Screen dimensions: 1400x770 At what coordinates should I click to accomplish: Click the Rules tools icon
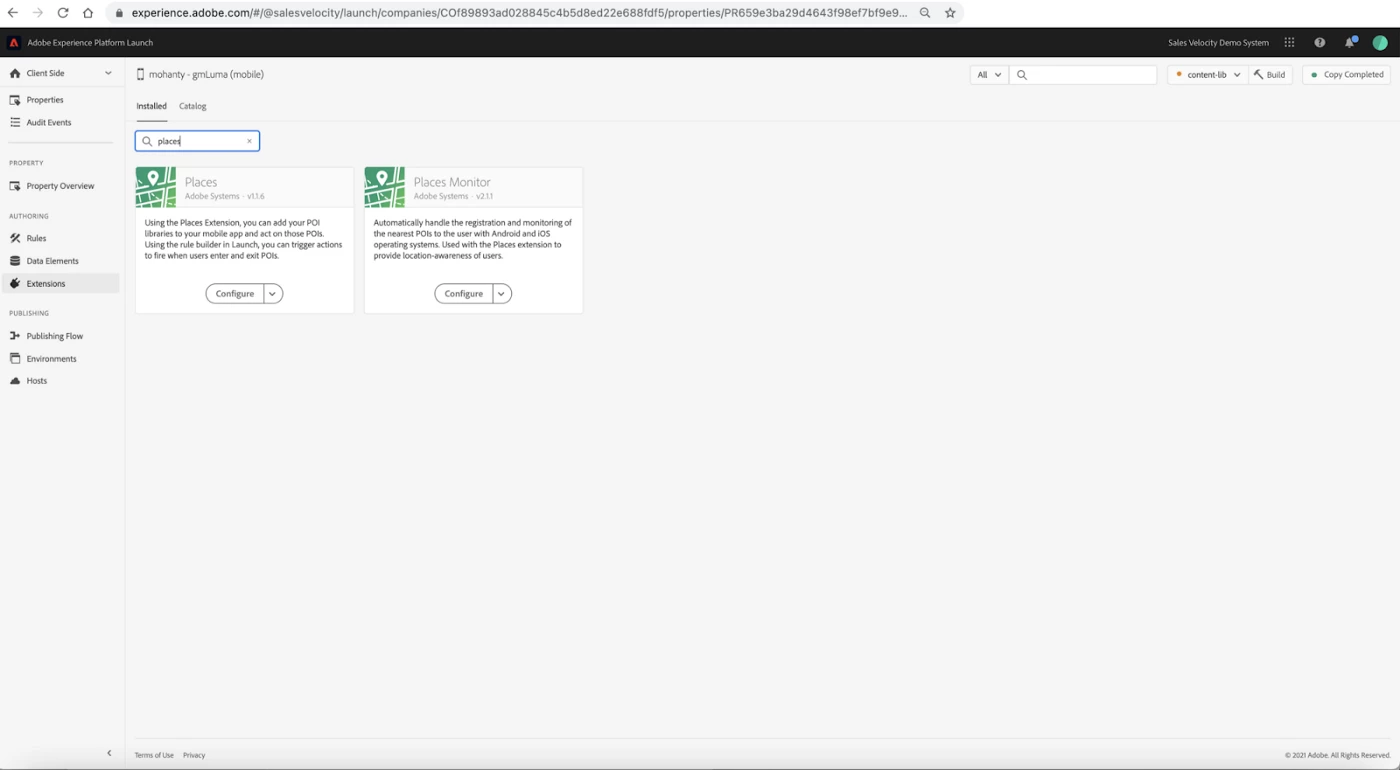(15, 238)
